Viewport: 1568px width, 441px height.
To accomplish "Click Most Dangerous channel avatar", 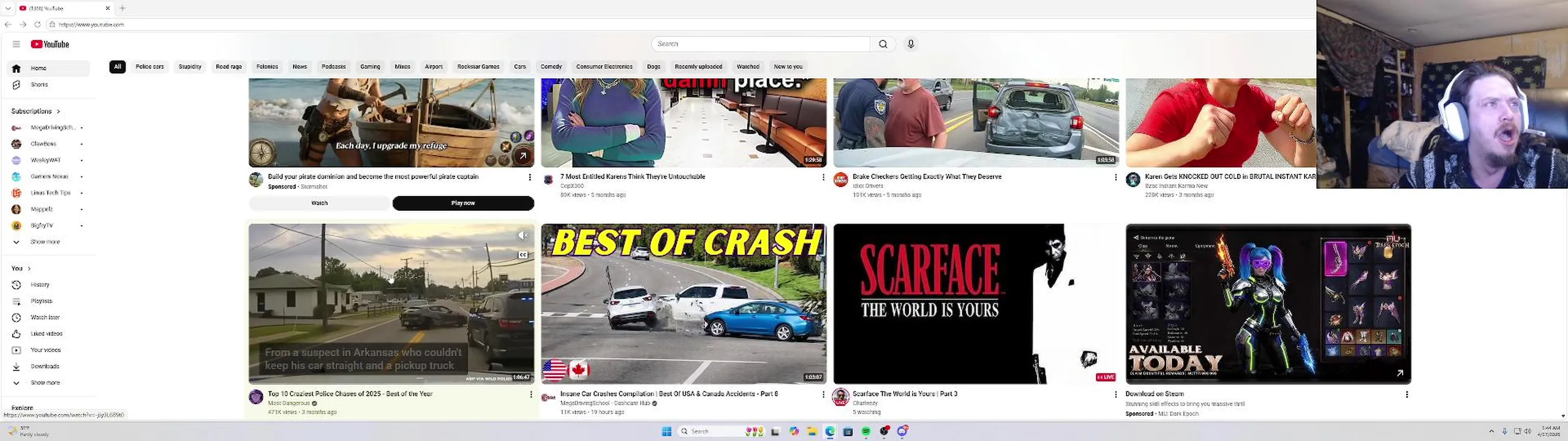I will (x=256, y=397).
